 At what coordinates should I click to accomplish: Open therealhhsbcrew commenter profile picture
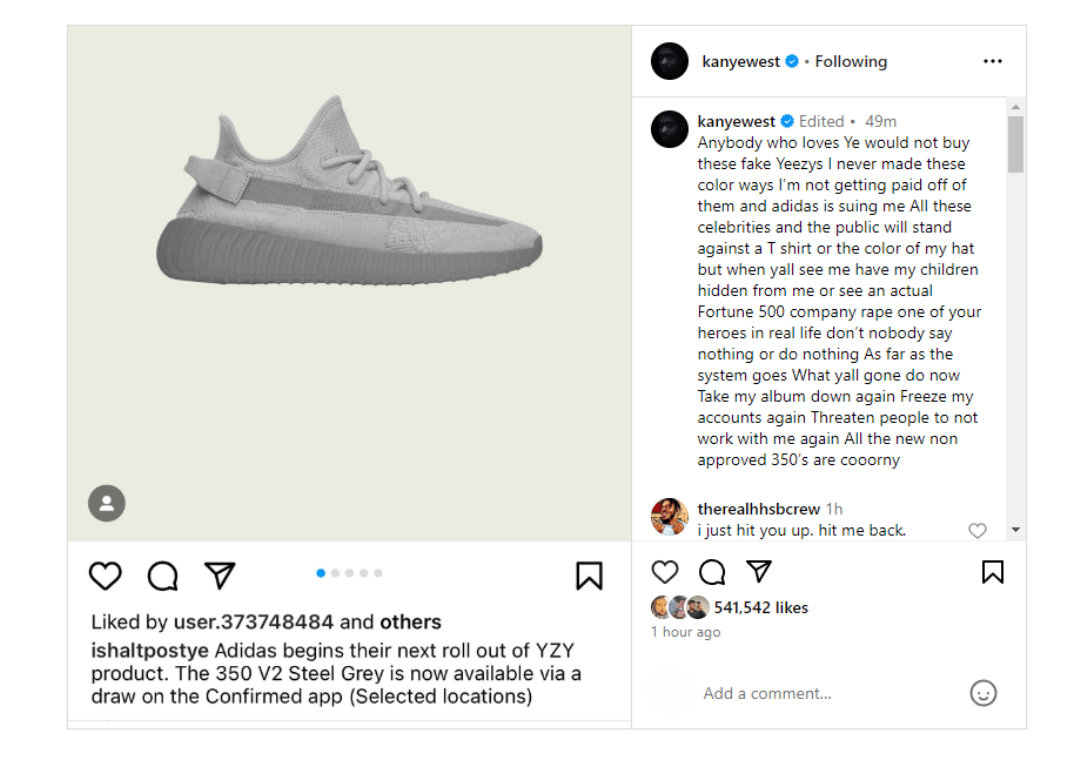coord(670,517)
